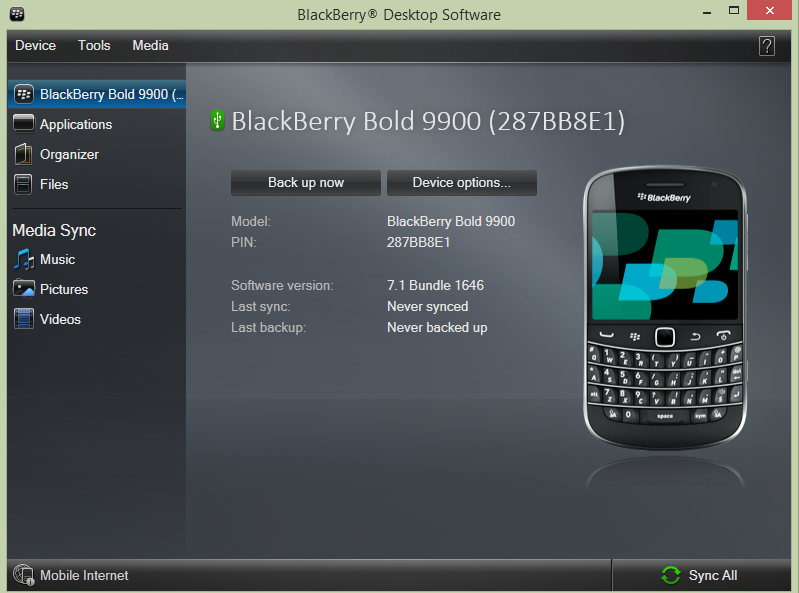Select BlackBerry Bold 9900 device icon in sidebar
The width and height of the screenshot is (799, 593).
(23, 94)
